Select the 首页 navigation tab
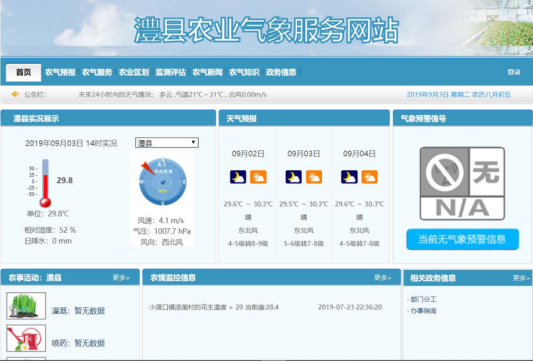Screen dimensions: 533x362 [x=23, y=72]
